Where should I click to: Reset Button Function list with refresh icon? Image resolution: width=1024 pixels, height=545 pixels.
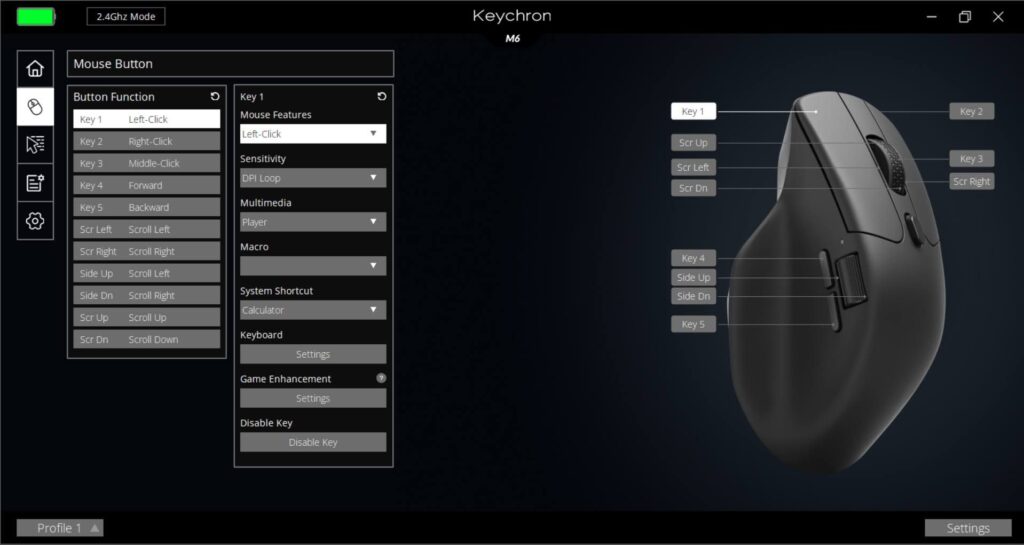pyautogui.click(x=214, y=97)
